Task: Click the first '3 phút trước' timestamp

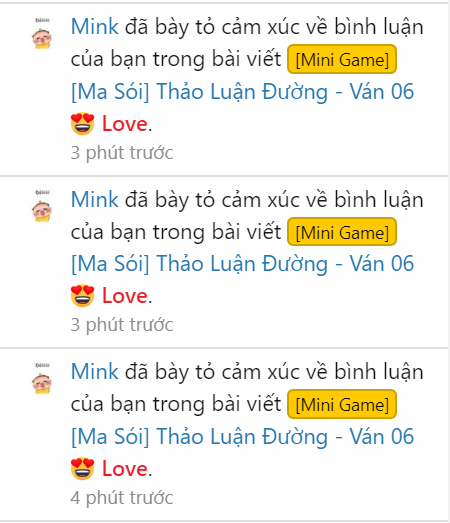Action: tap(122, 153)
